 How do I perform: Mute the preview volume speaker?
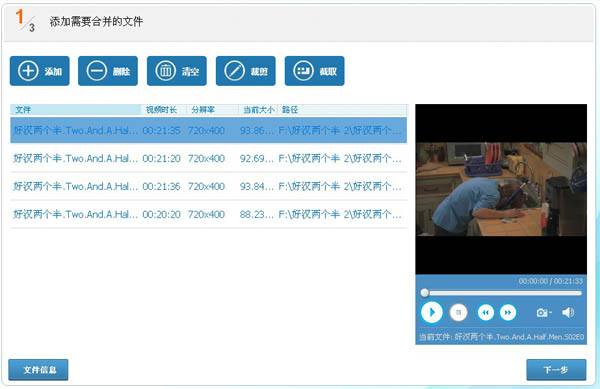click(x=568, y=313)
